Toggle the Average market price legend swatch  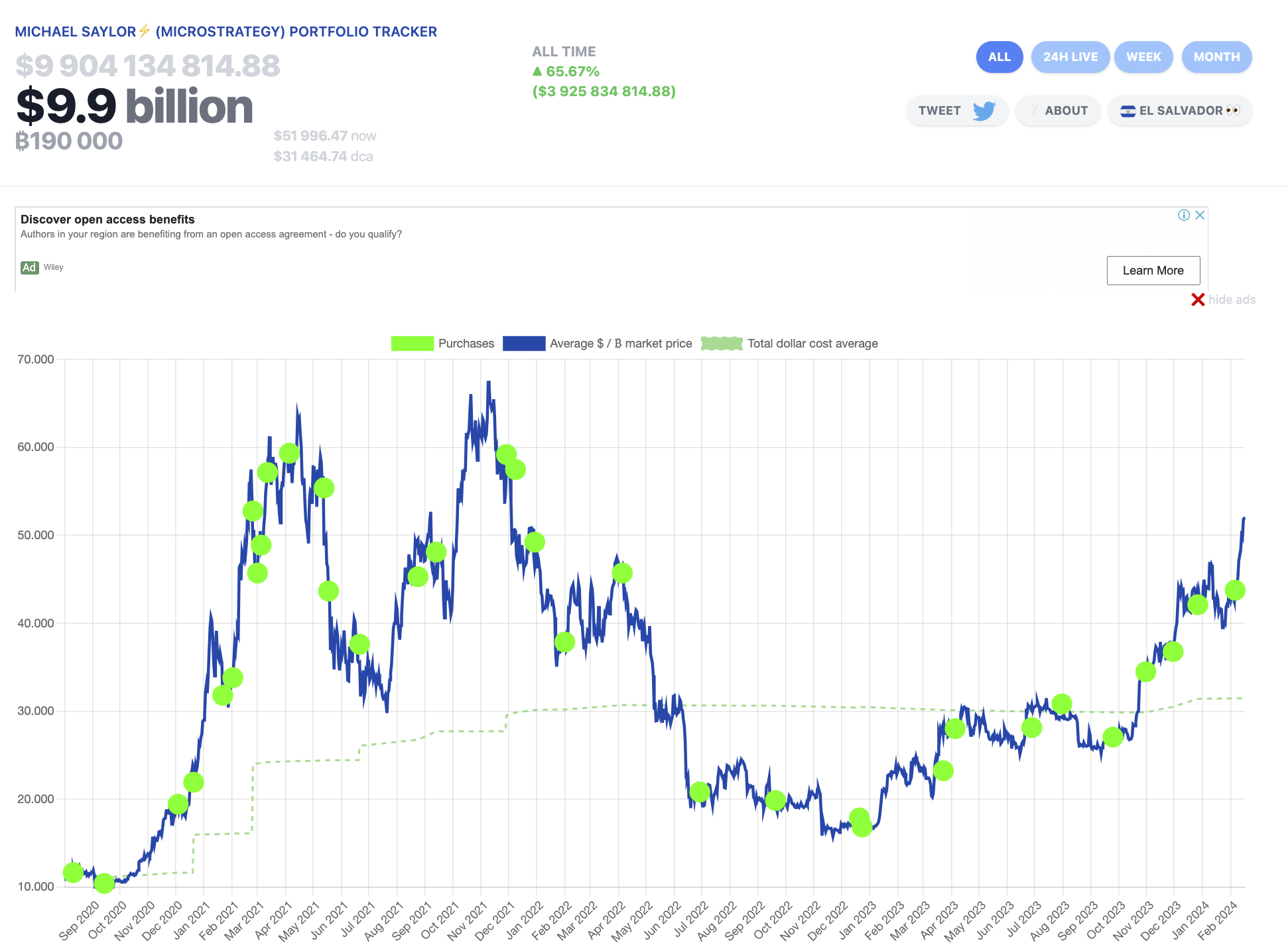524,344
